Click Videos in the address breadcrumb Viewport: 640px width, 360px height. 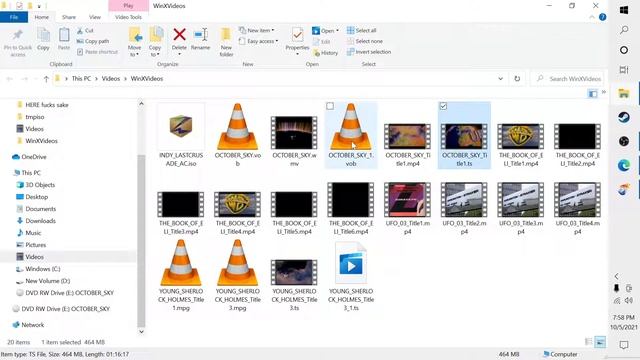(x=111, y=78)
